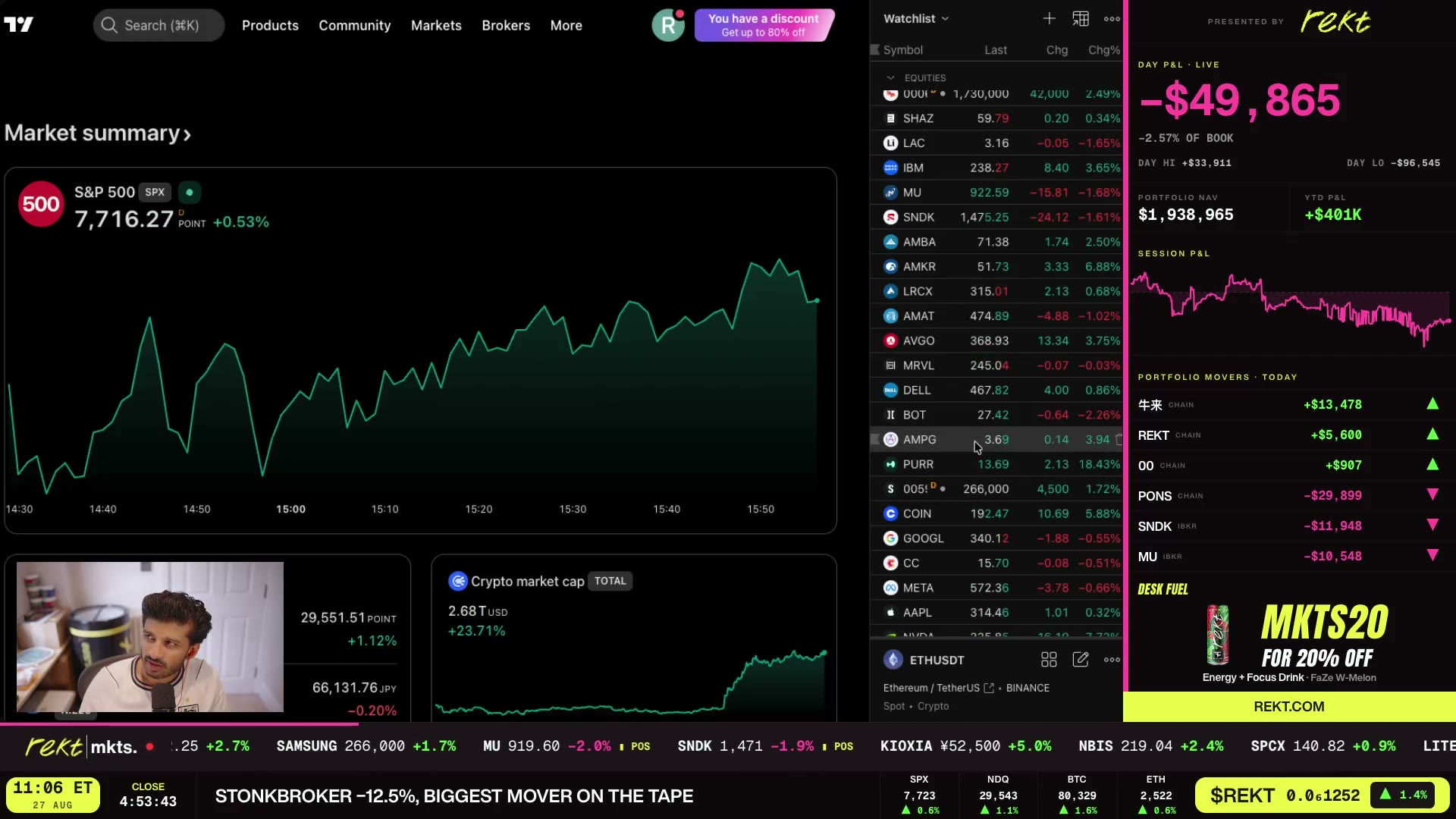1456x819 pixels.
Task: Open the watchlist more options dots
Action: click(x=1112, y=19)
